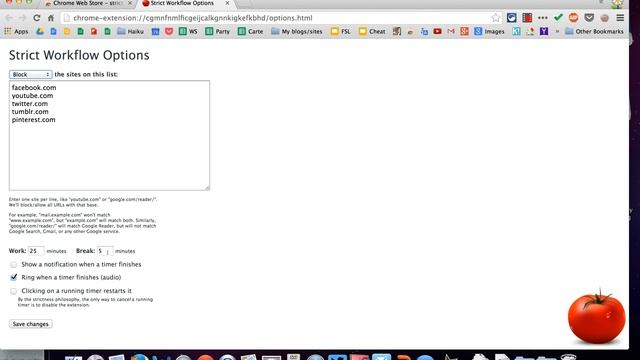Open the Pocket extension icon in the toolbar

click(589, 18)
